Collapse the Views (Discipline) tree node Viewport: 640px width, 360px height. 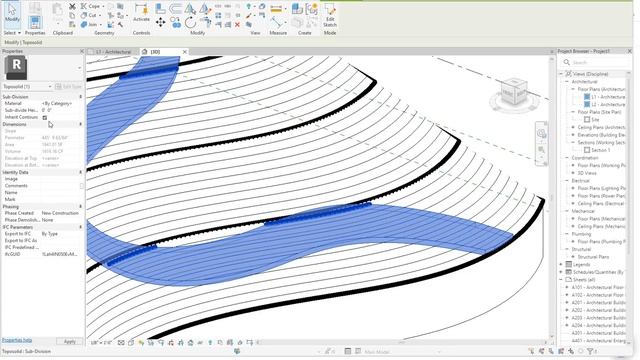tap(561, 74)
